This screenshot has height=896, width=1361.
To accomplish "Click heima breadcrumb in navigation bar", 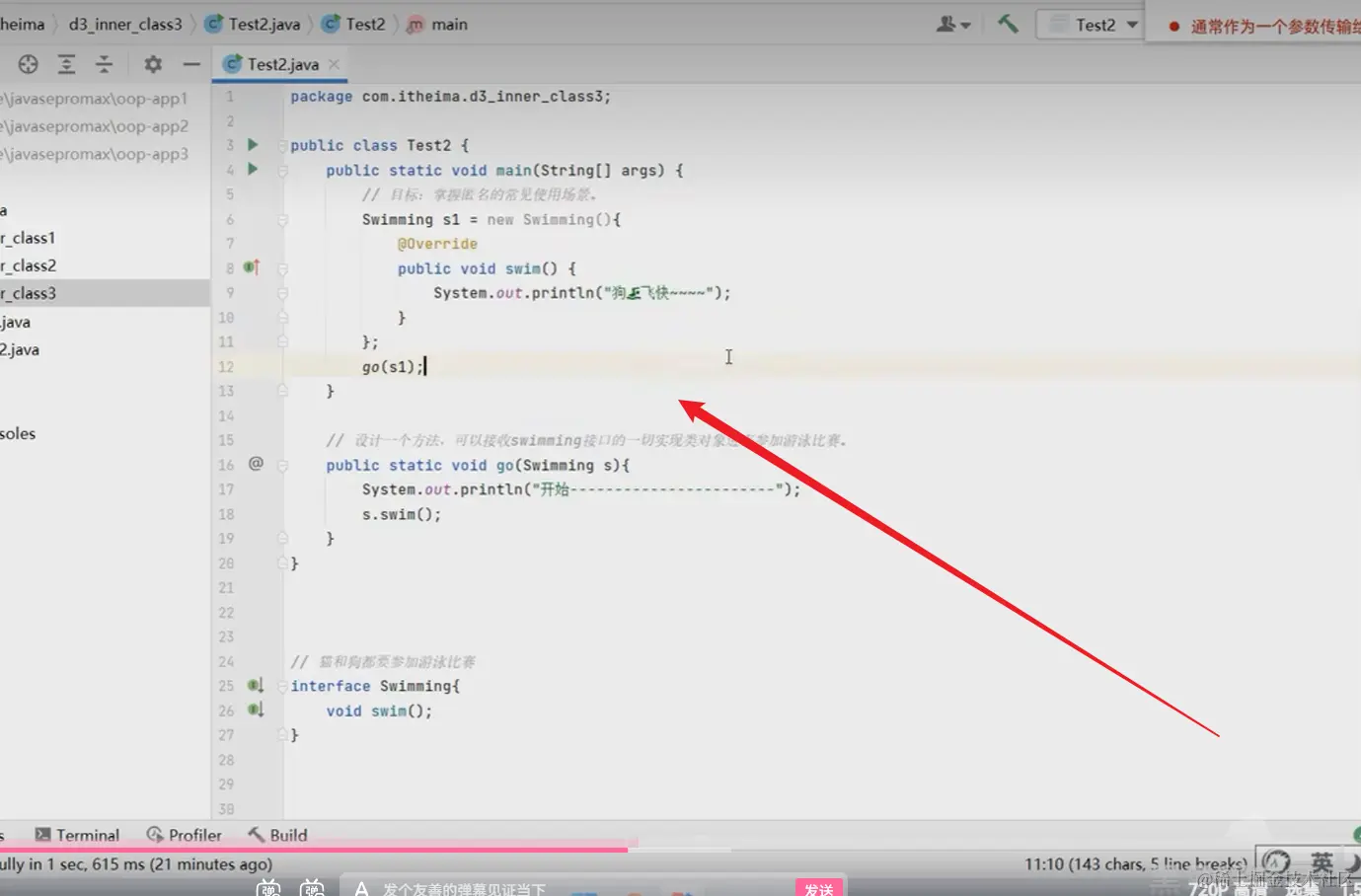I will point(23,24).
